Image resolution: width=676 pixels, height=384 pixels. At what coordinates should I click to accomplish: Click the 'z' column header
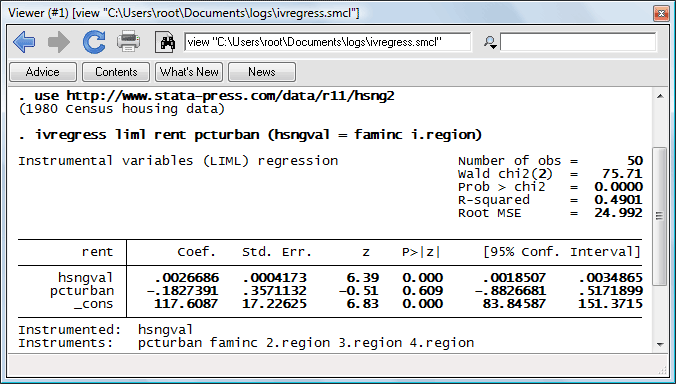coord(366,253)
